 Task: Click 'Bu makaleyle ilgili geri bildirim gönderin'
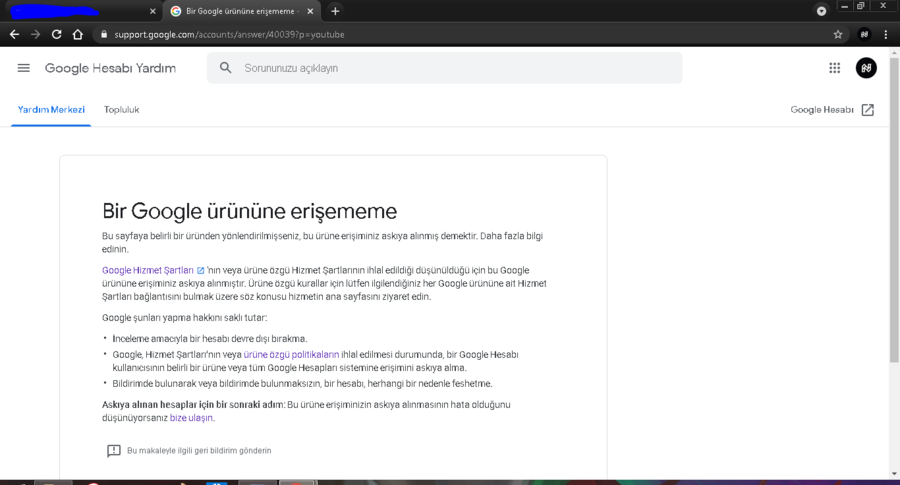199,451
